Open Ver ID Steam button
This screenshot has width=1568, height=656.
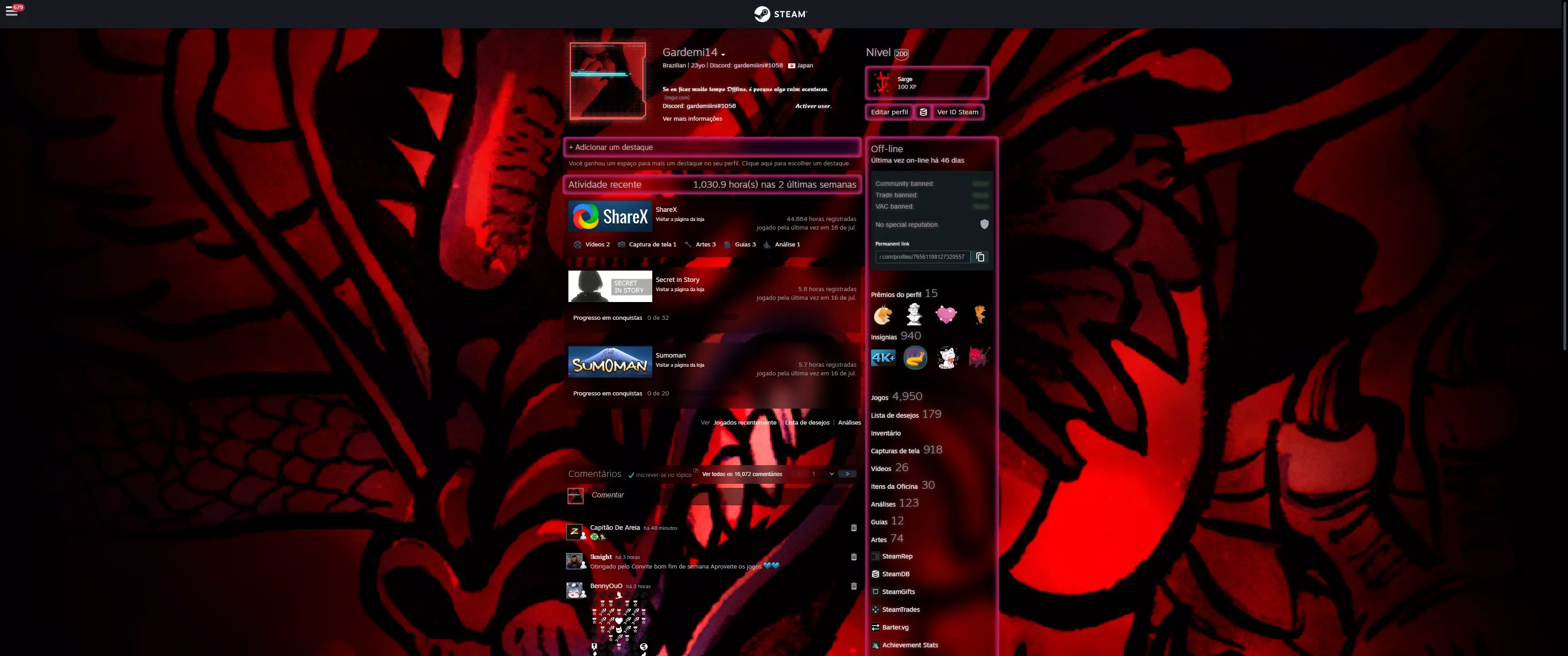tap(958, 112)
